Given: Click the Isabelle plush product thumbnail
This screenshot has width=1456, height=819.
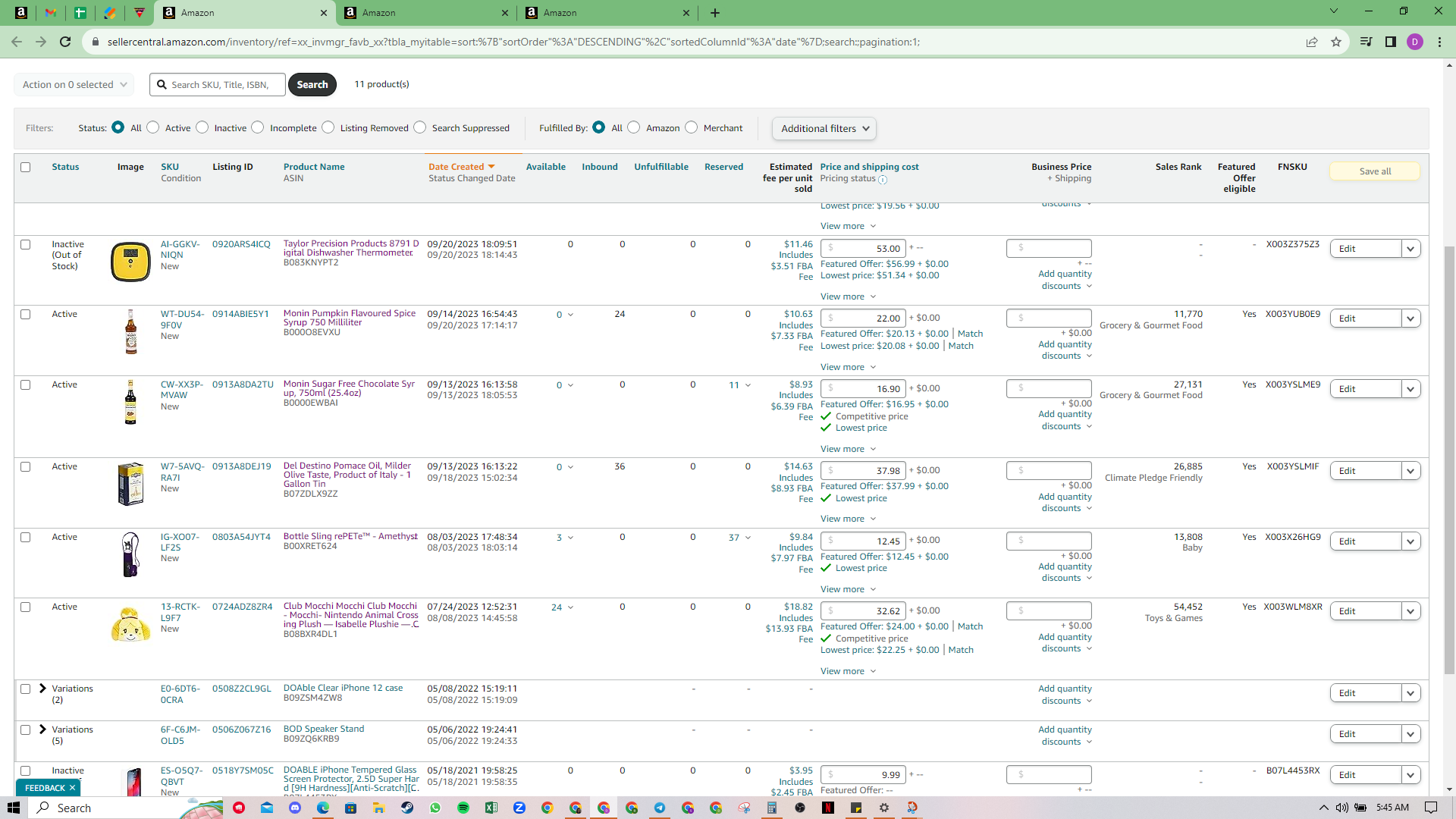Looking at the screenshot, I should (130, 624).
